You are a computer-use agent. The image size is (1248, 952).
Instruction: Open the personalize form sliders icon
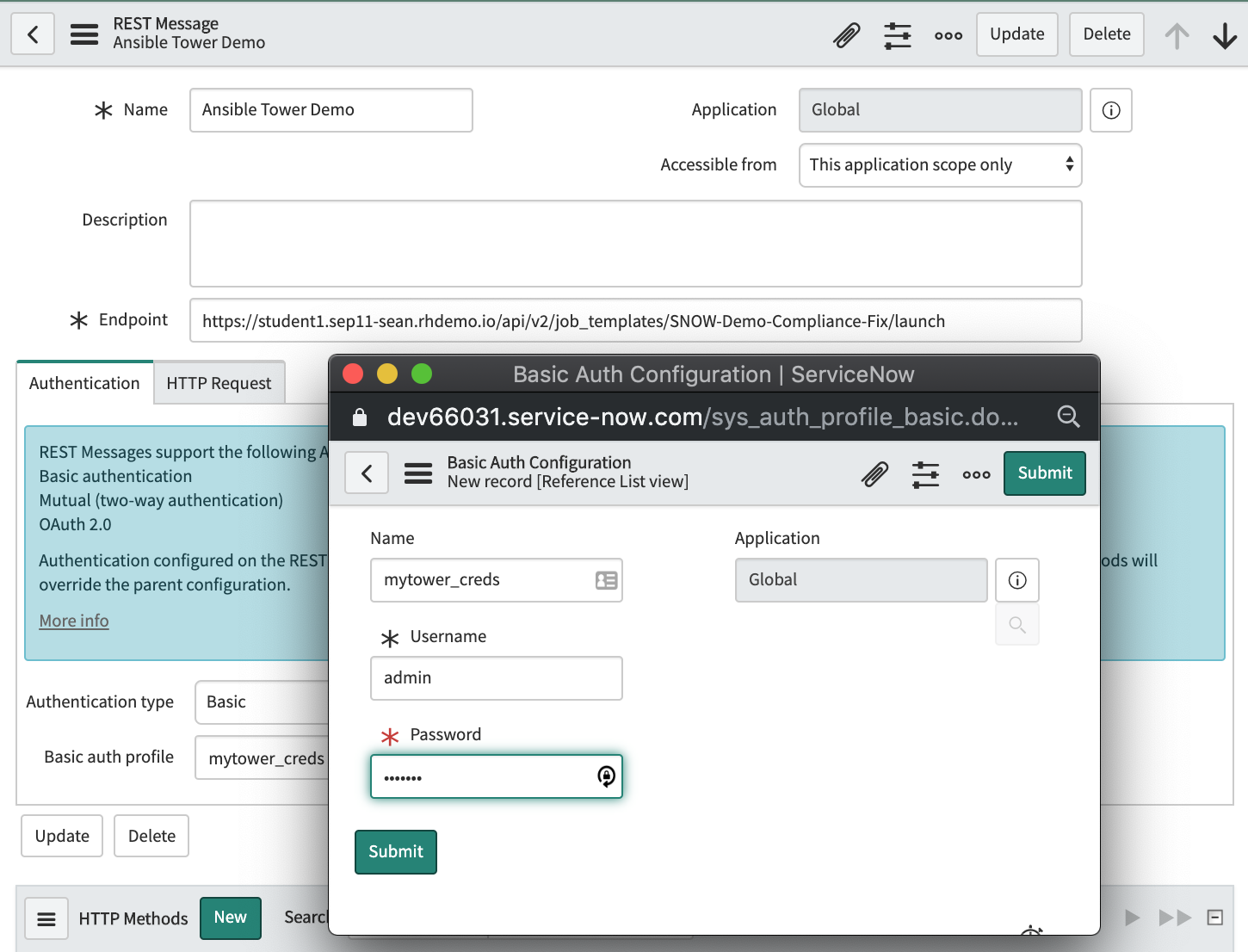[x=898, y=34]
